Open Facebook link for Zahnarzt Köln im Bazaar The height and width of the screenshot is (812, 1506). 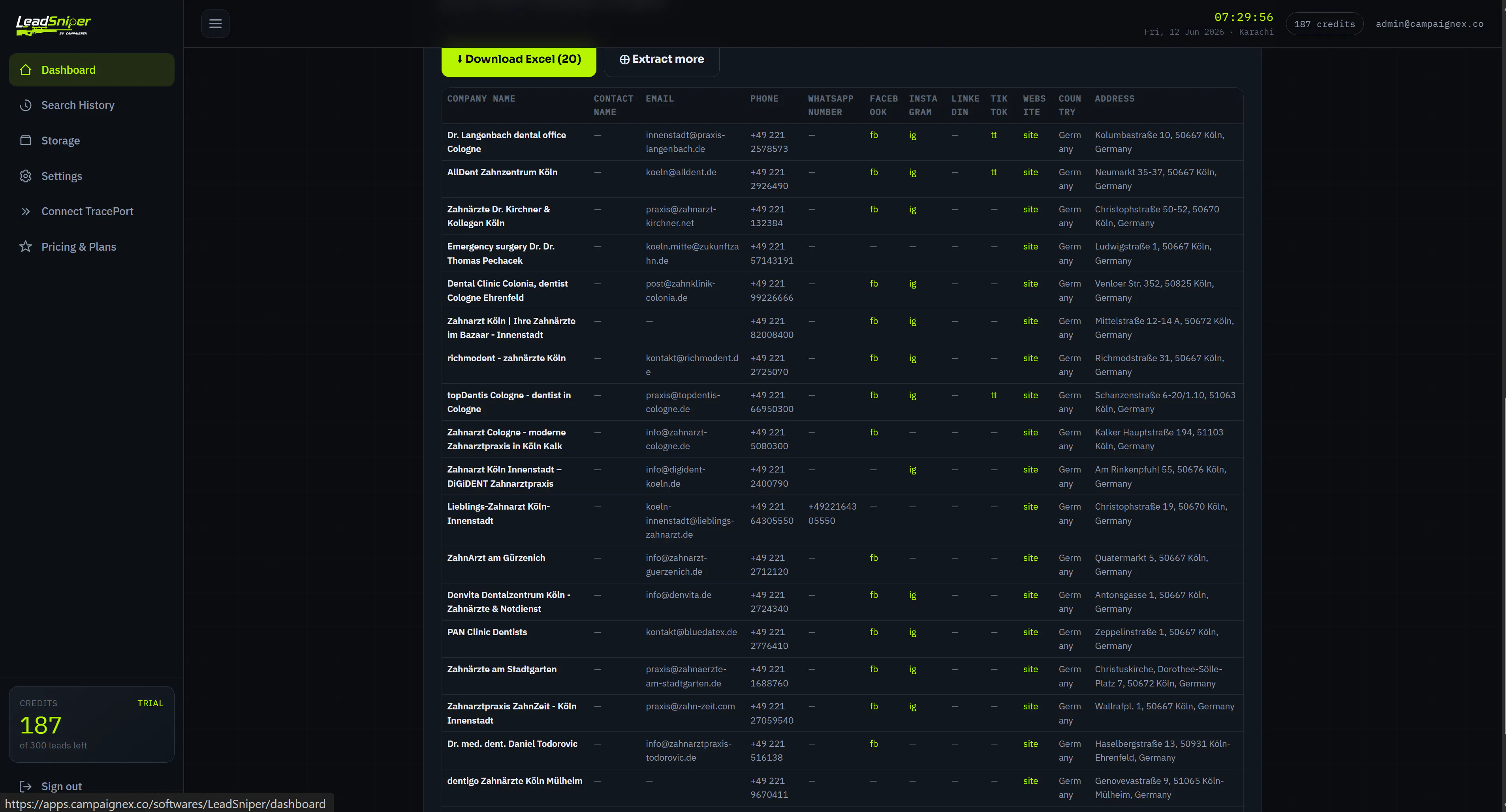click(x=873, y=321)
